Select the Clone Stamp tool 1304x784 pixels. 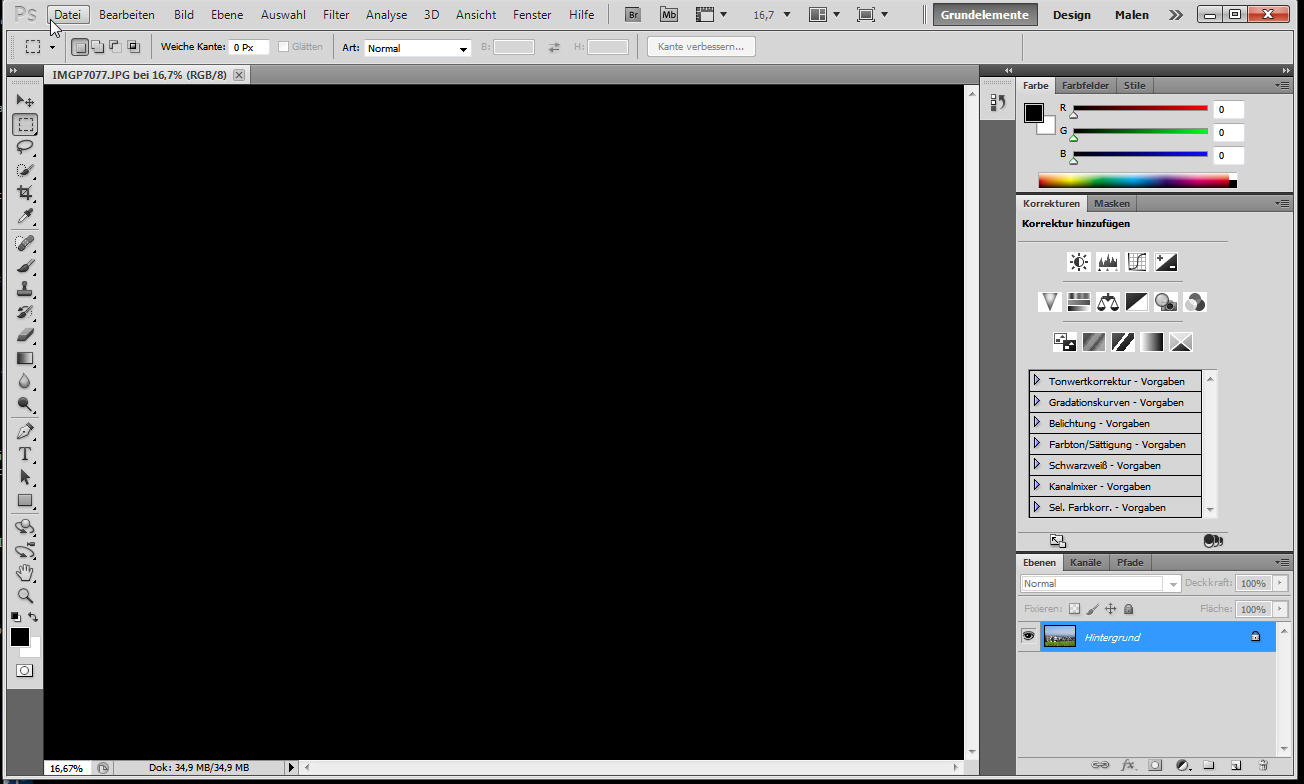coord(25,289)
